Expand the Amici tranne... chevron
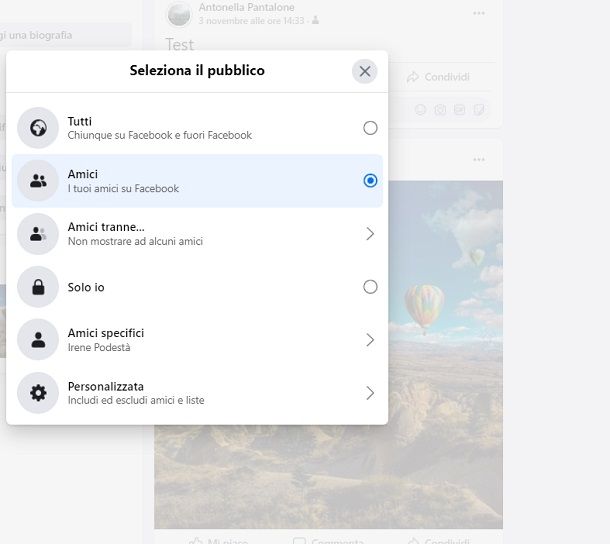 (x=370, y=234)
